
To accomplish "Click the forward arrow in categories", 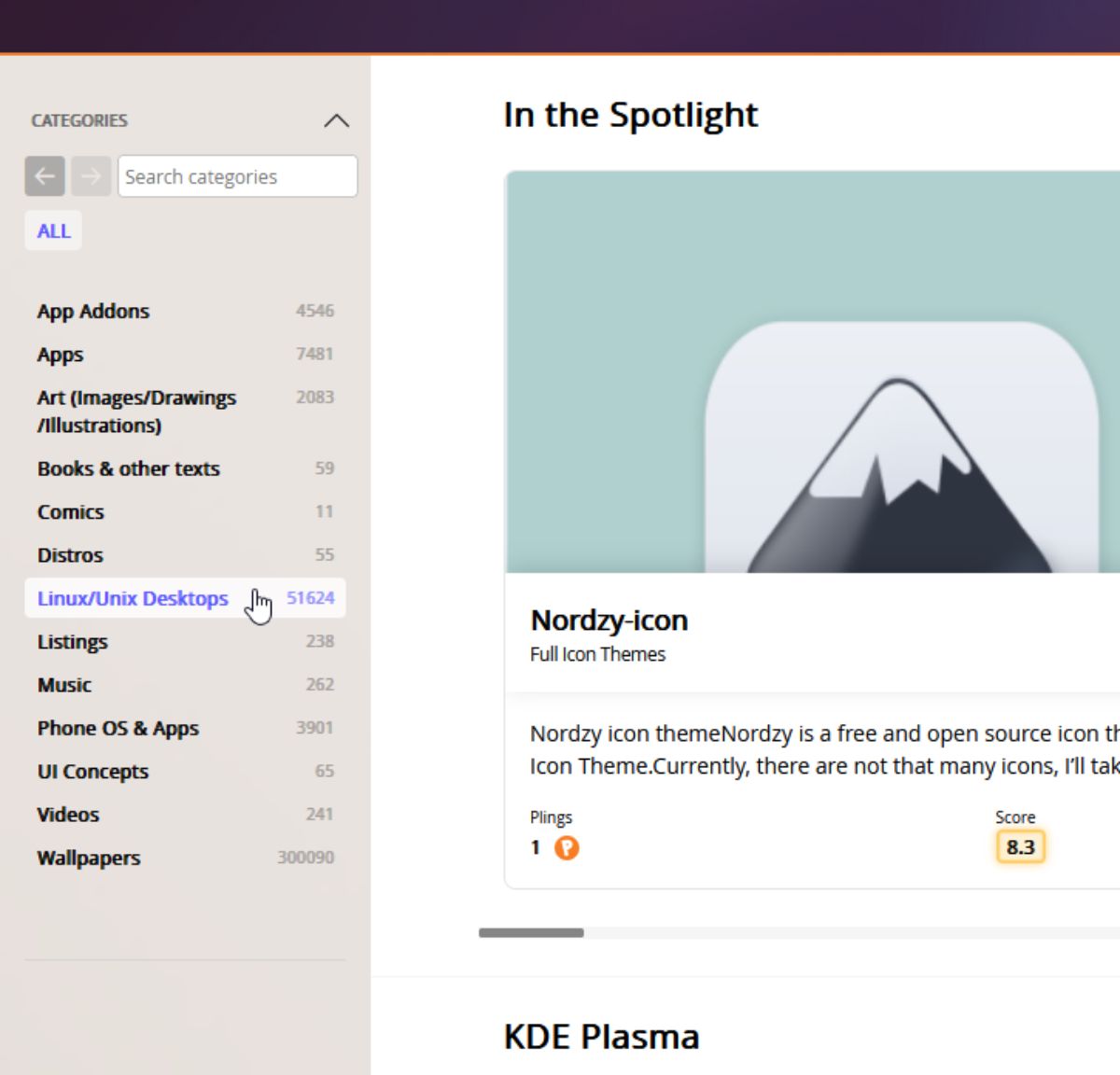I will point(91,175).
